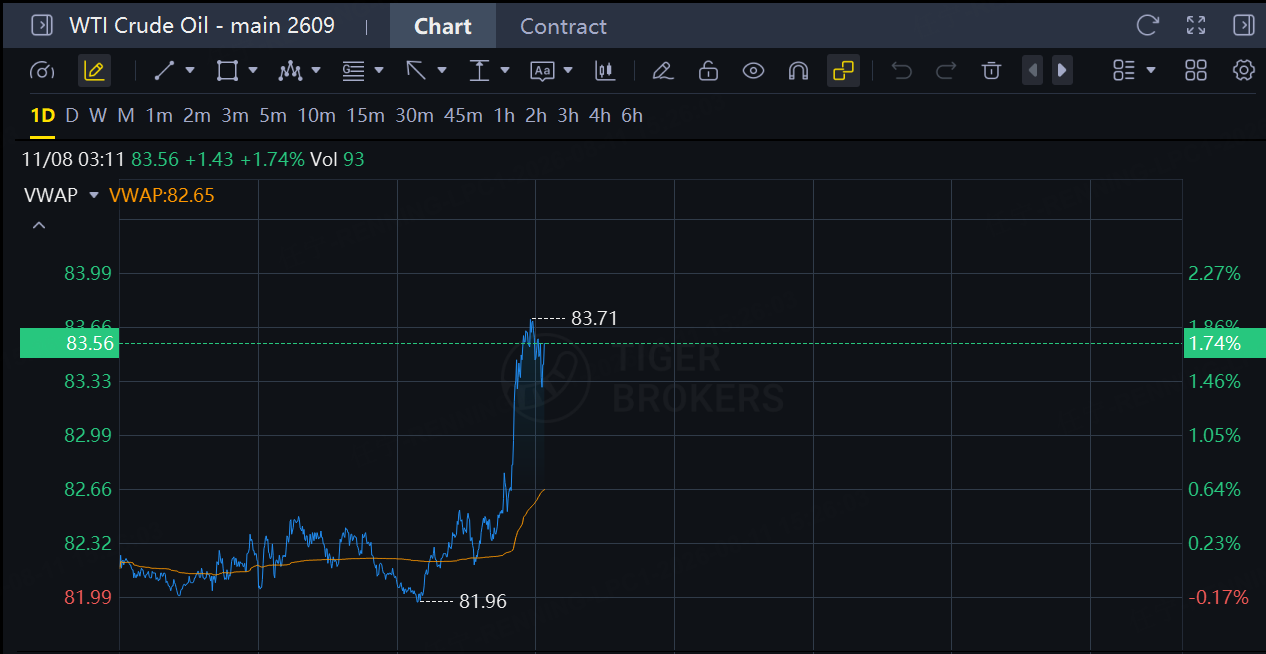This screenshot has width=1266, height=654.
Task: Select the 5m timeframe
Action: pos(273,115)
